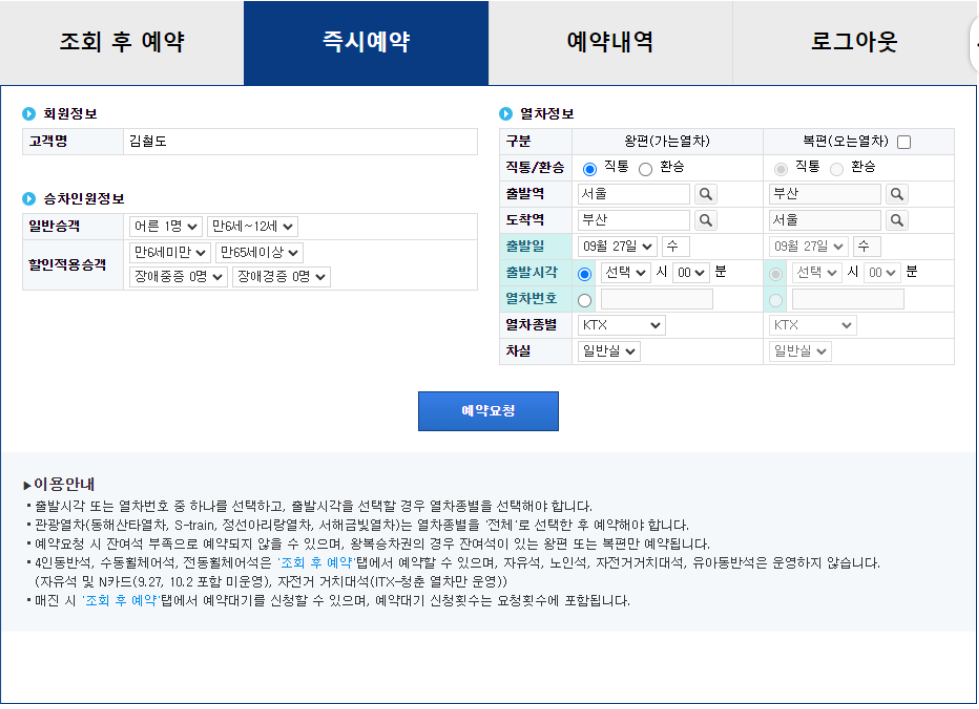The width and height of the screenshot is (979, 709).
Task: Click the 회원정보 section bullet icon
Action: click(29, 114)
